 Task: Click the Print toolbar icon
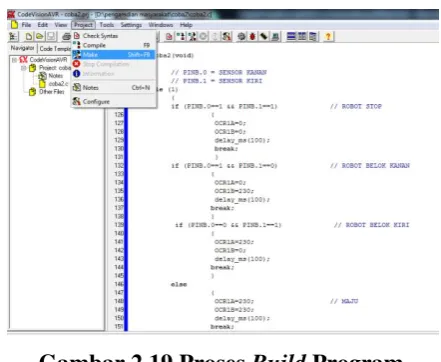pyautogui.click(x=66, y=36)
